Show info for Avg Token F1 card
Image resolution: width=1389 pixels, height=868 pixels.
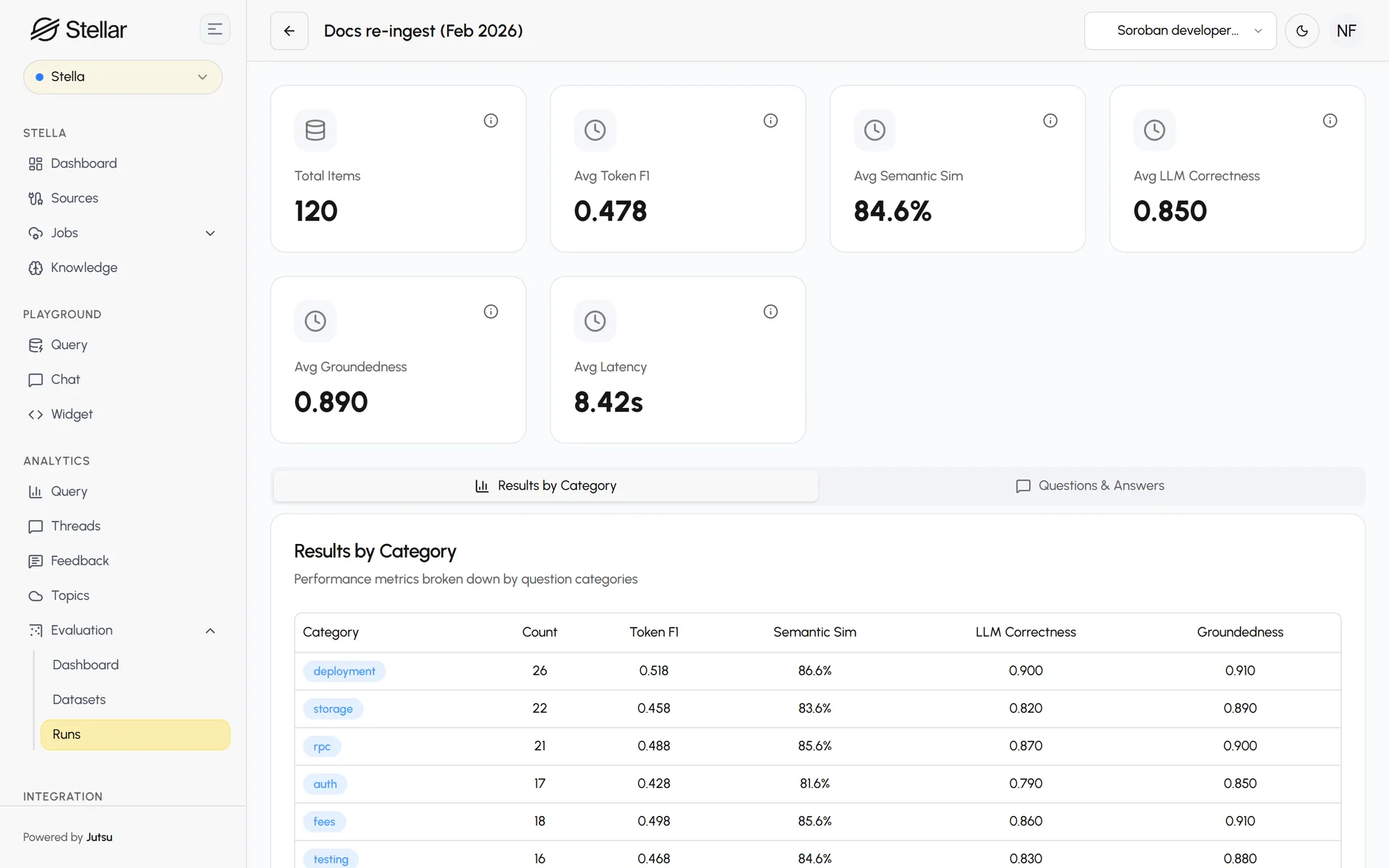pos(770,121)
